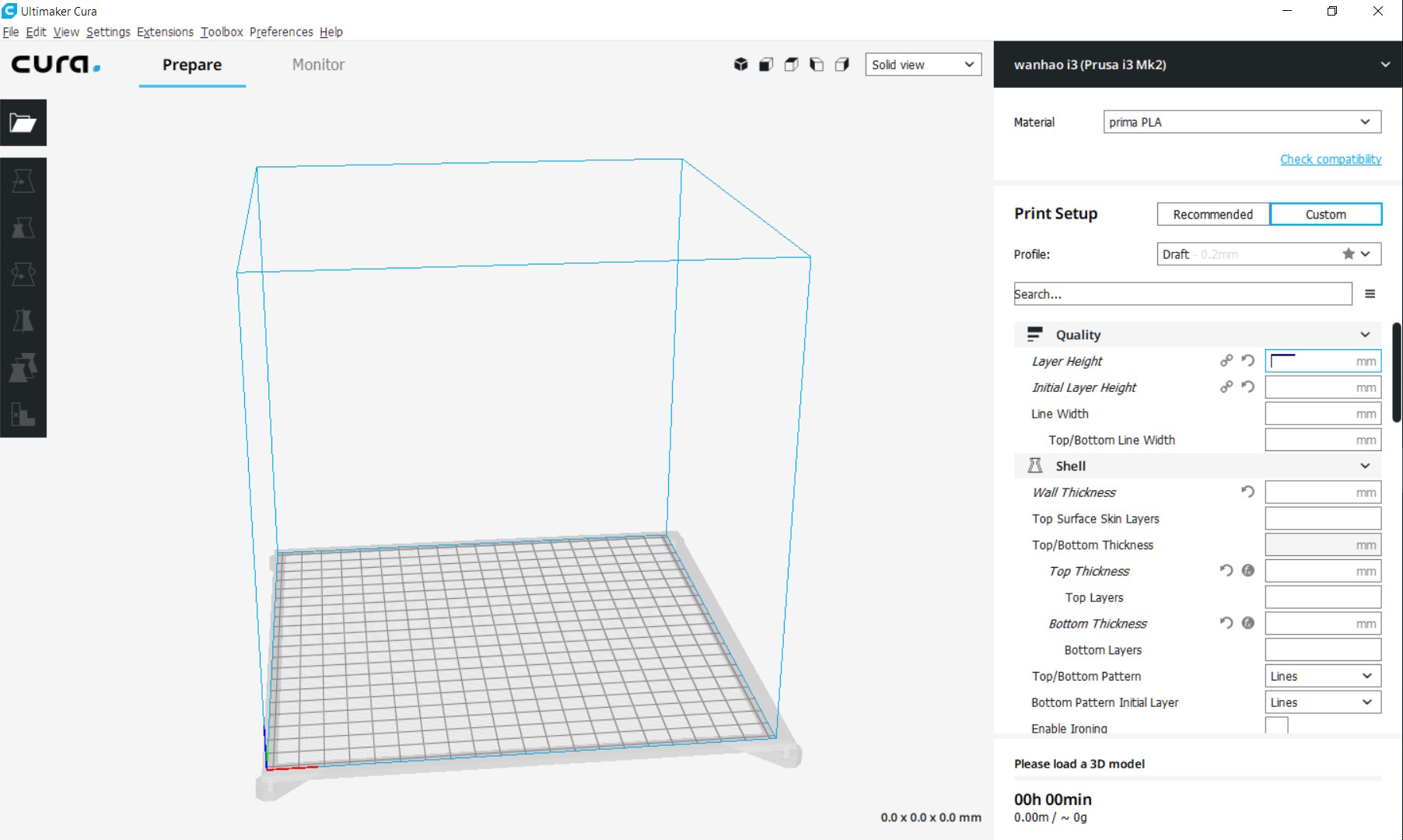1403x840 pixels.
Task: Select the Move tool in the left sidebar
Action: click(x=23, y=180)
